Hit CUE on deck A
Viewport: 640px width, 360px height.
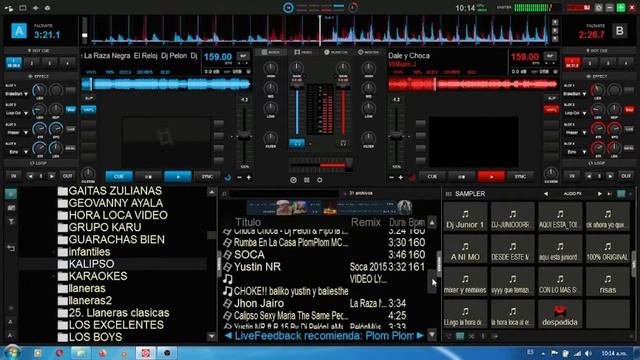click(119, 177)
